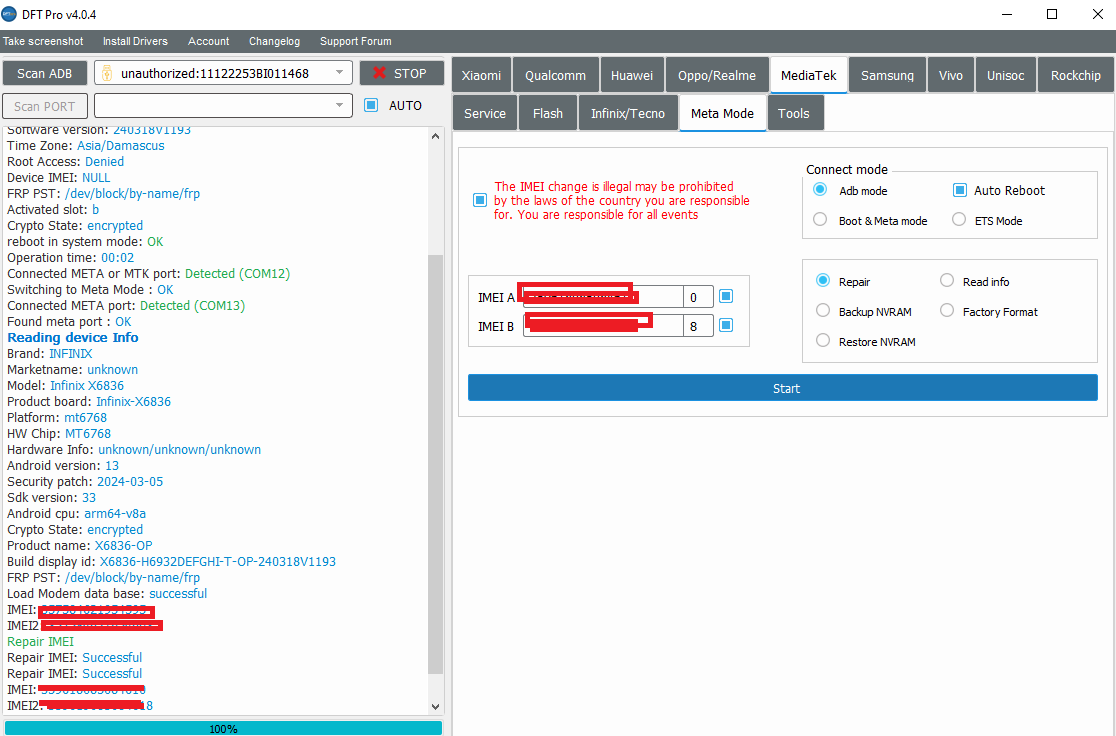Click 'Build display id' log line

point(172,561)
